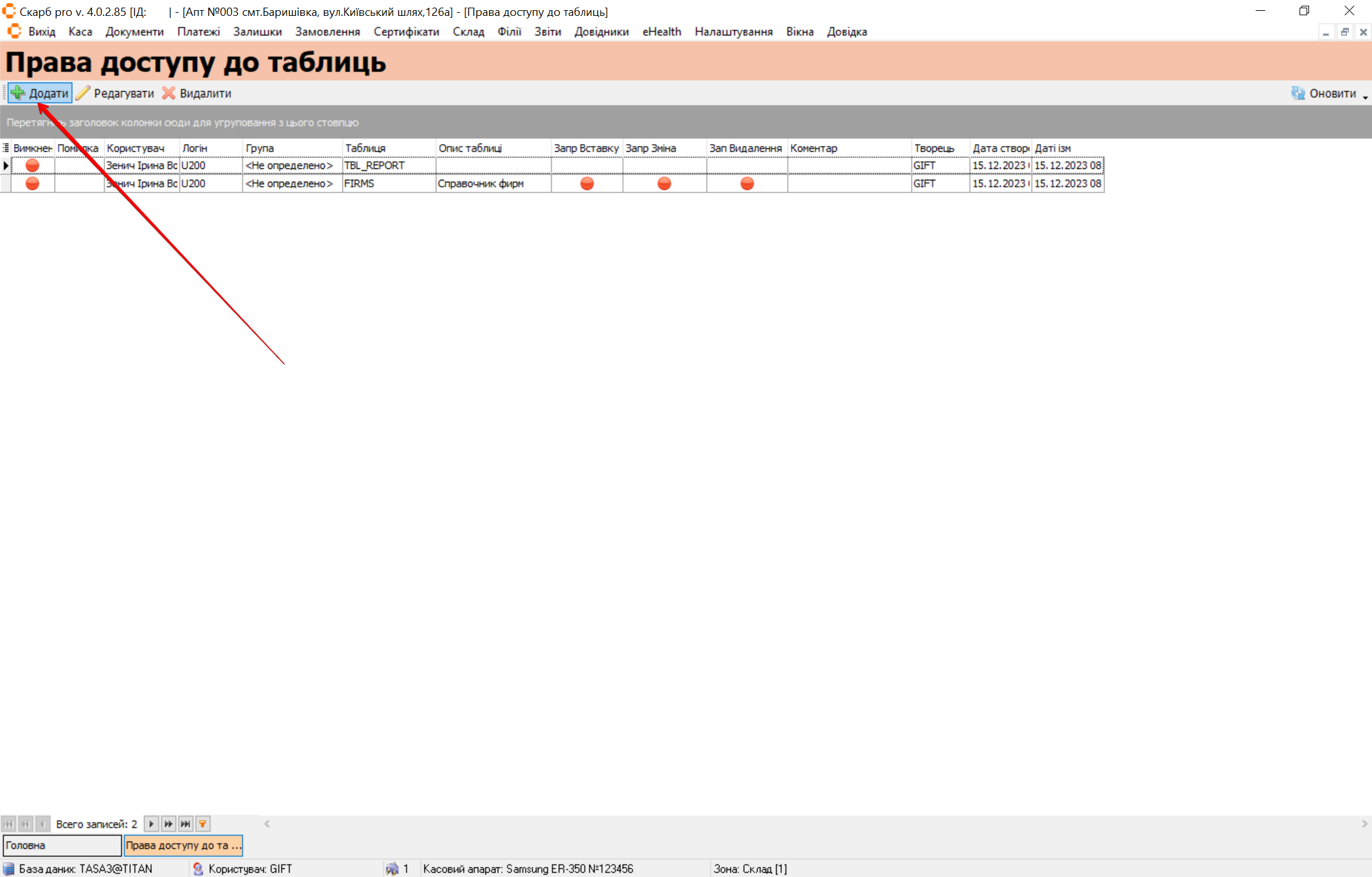Viewport: 1372px width, 877px height.
Task: Toggle Запр Вставку indicator in FIRMS row
Action: (587, 184)
